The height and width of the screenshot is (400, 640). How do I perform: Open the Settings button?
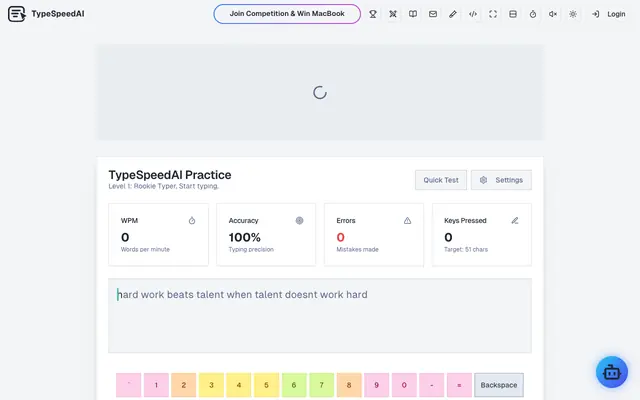point(501,180)
